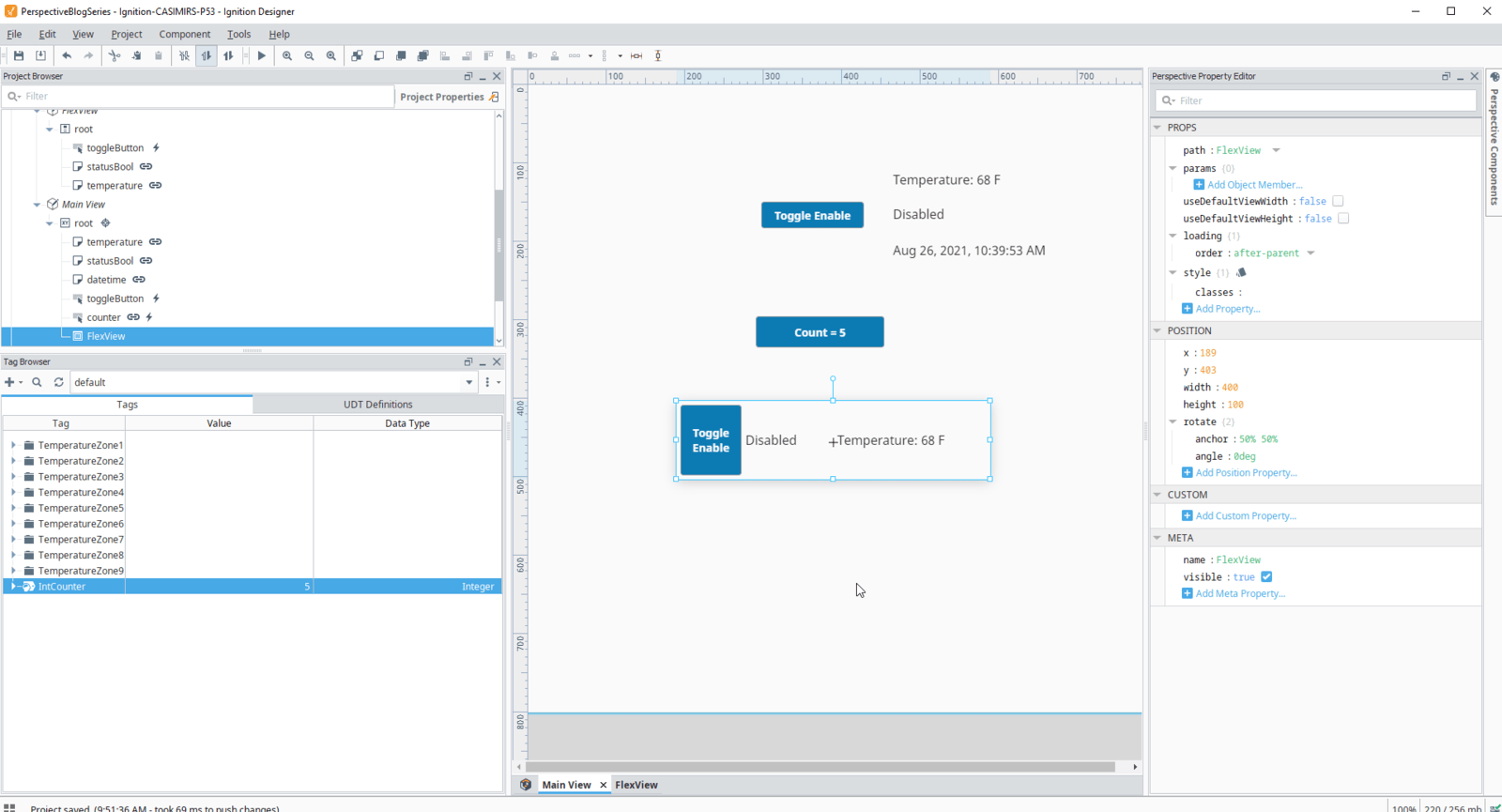This screenshot has width=1502, height=812.
Task: Click the Add Position Property link
Action: click(1246, 473)
